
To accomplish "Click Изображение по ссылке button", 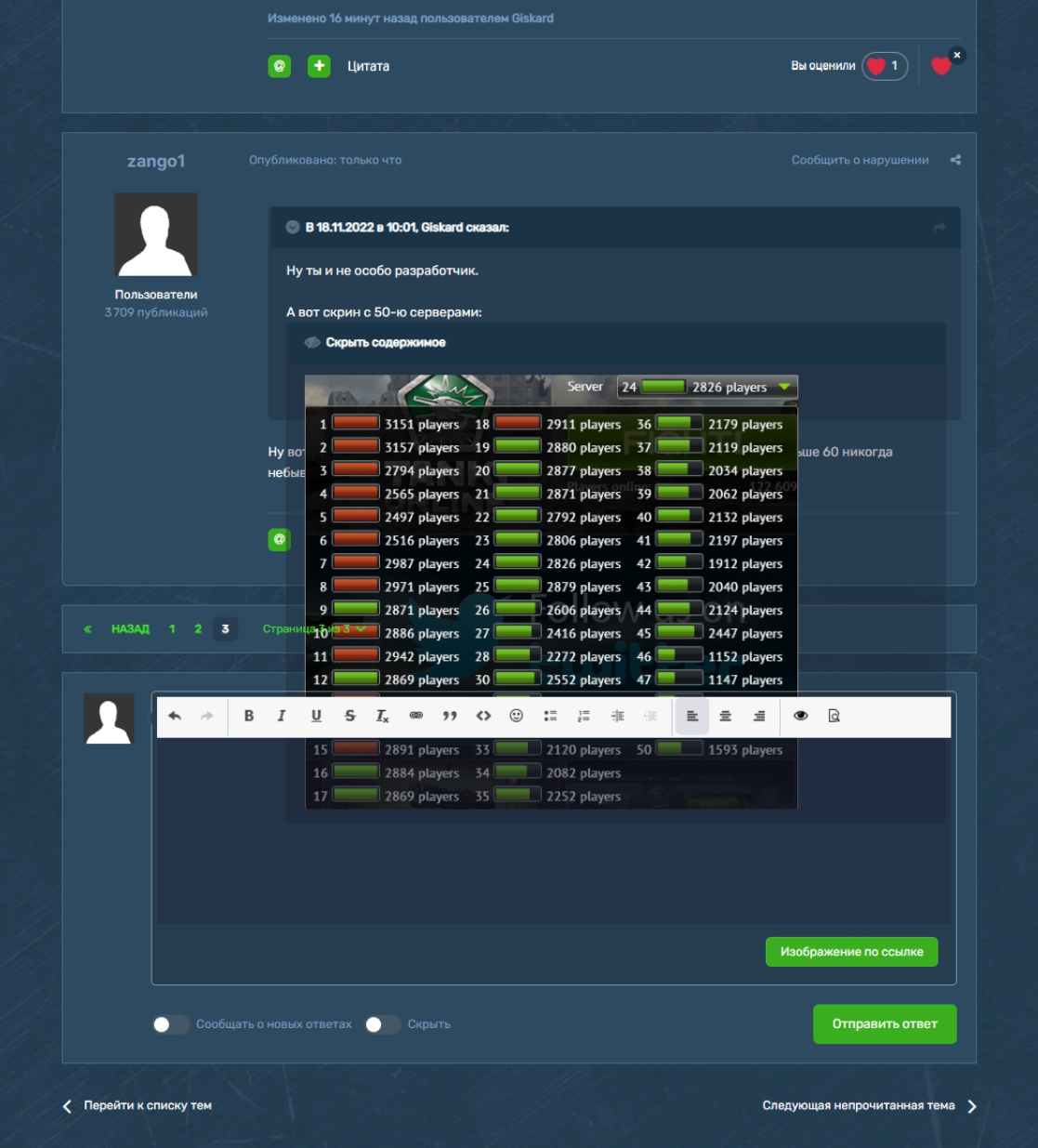I will [x=851, y=952].
